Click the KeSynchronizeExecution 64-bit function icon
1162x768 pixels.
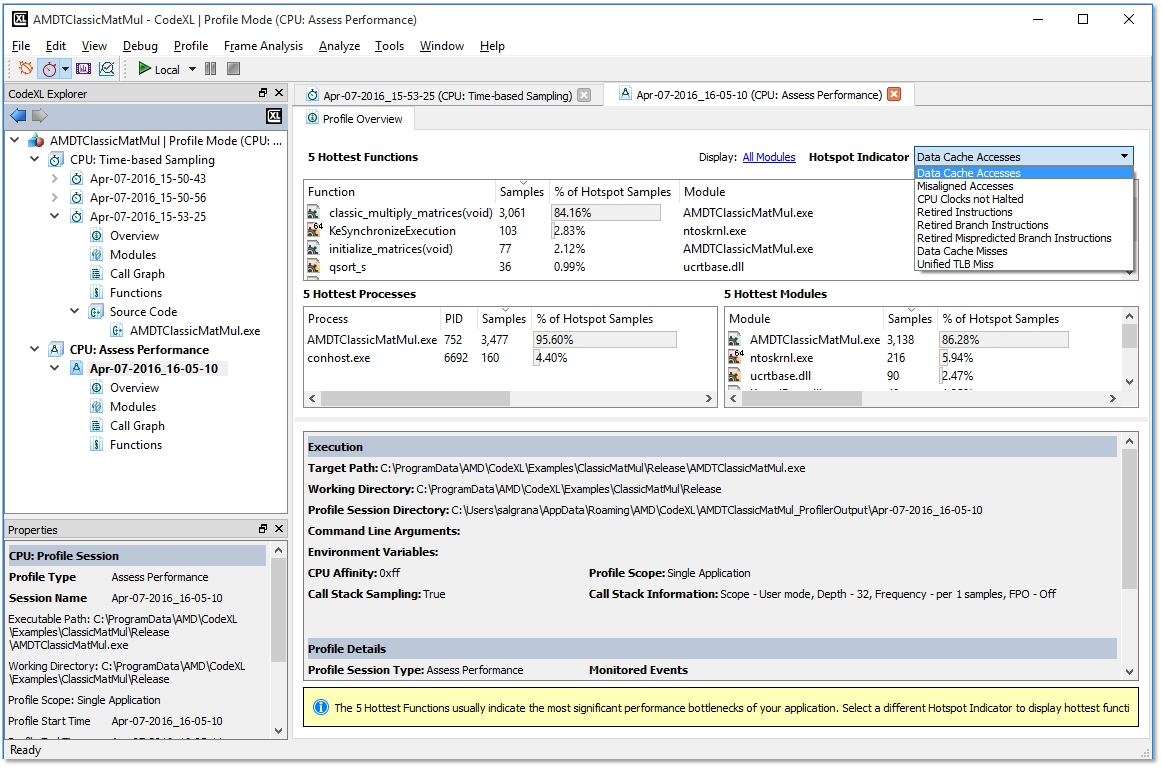click(315, 230)
